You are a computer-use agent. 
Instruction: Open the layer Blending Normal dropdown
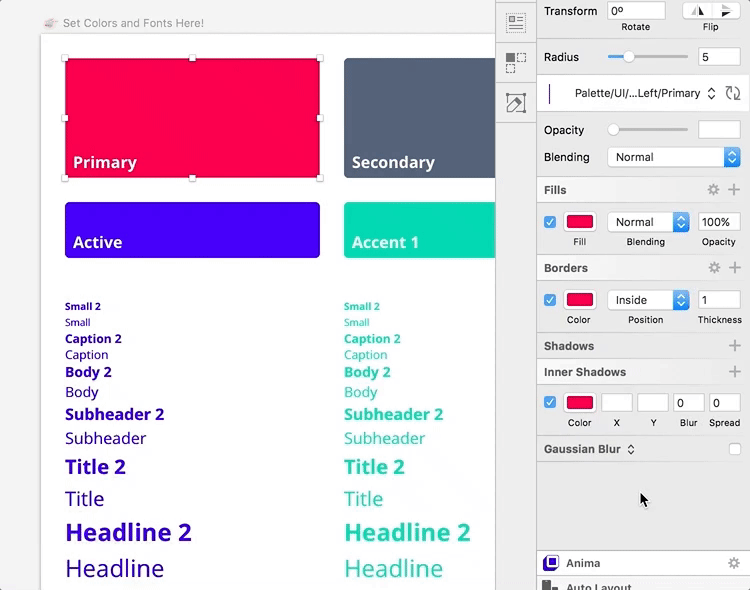click(674, 157)
